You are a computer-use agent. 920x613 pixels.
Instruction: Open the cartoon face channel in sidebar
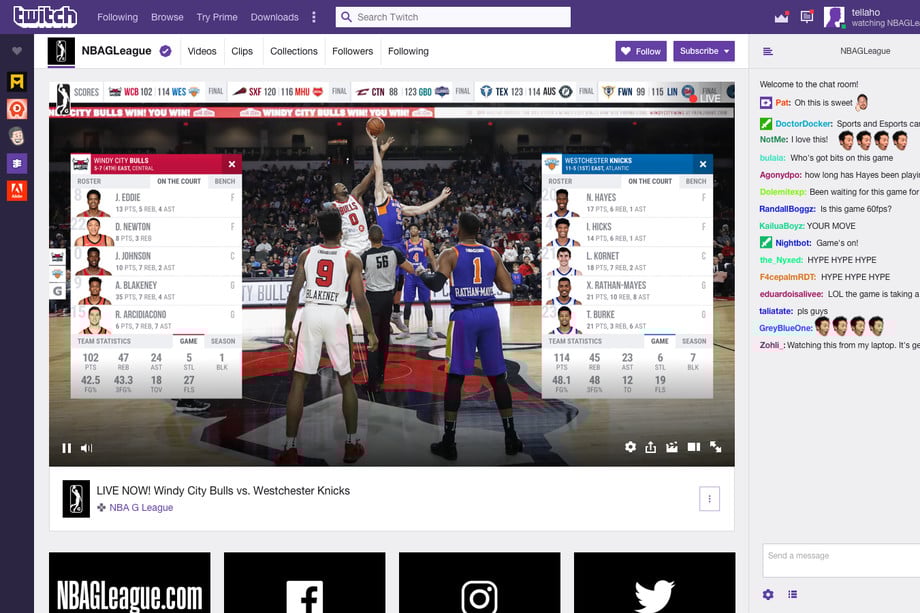(x=16, y=136)
